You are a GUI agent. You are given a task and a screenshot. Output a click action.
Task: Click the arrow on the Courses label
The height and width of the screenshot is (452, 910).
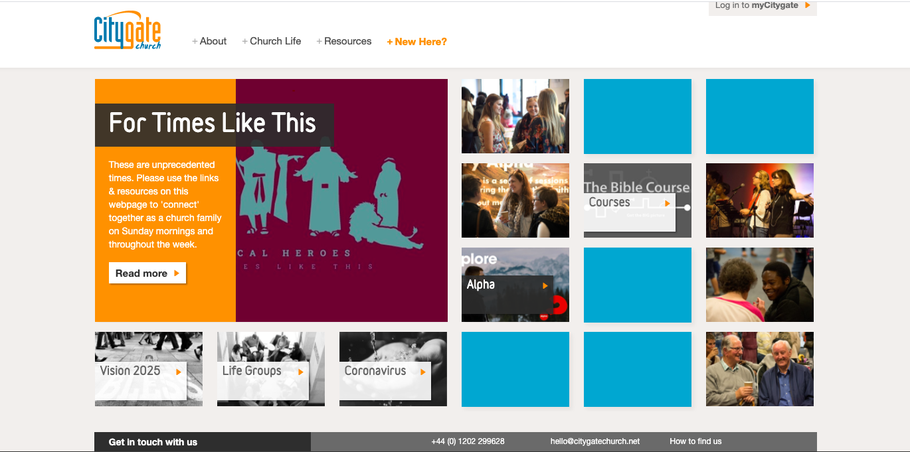667,203
